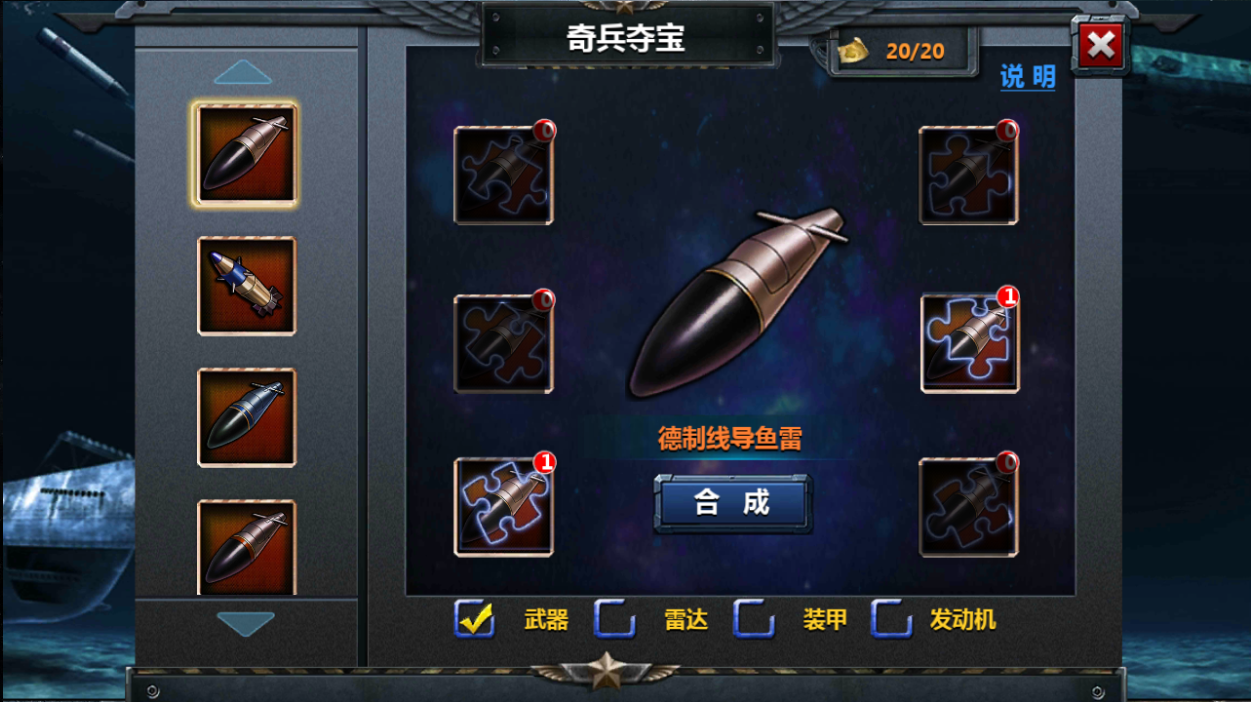Click the top-left puzzle fragment slot
The height and width of the screenshot is (702, 1251).
click(x=504, y=175)
